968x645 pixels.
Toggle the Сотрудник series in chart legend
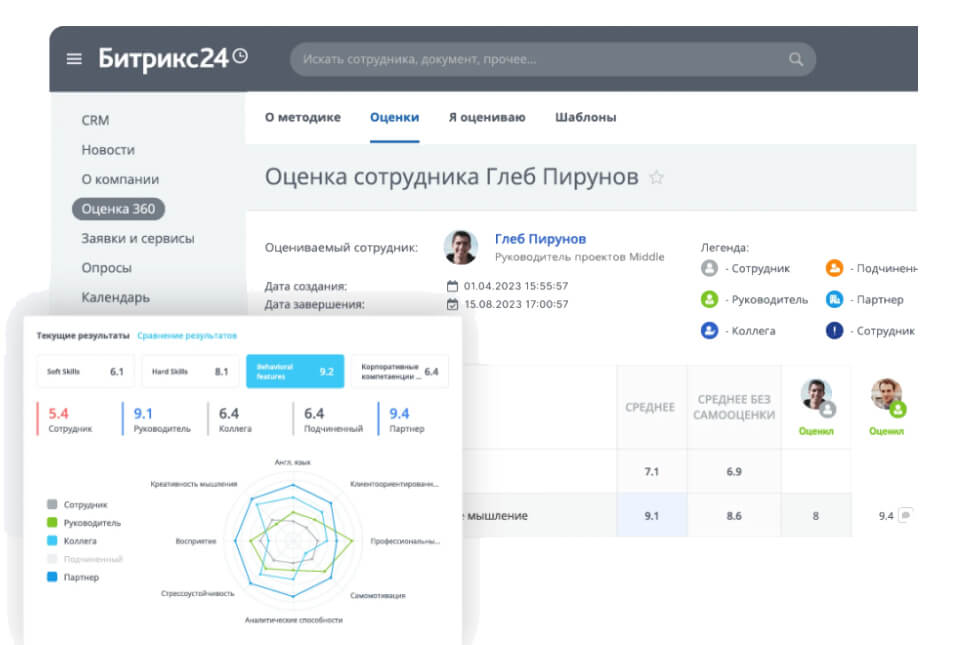click(x=77, y=504)
